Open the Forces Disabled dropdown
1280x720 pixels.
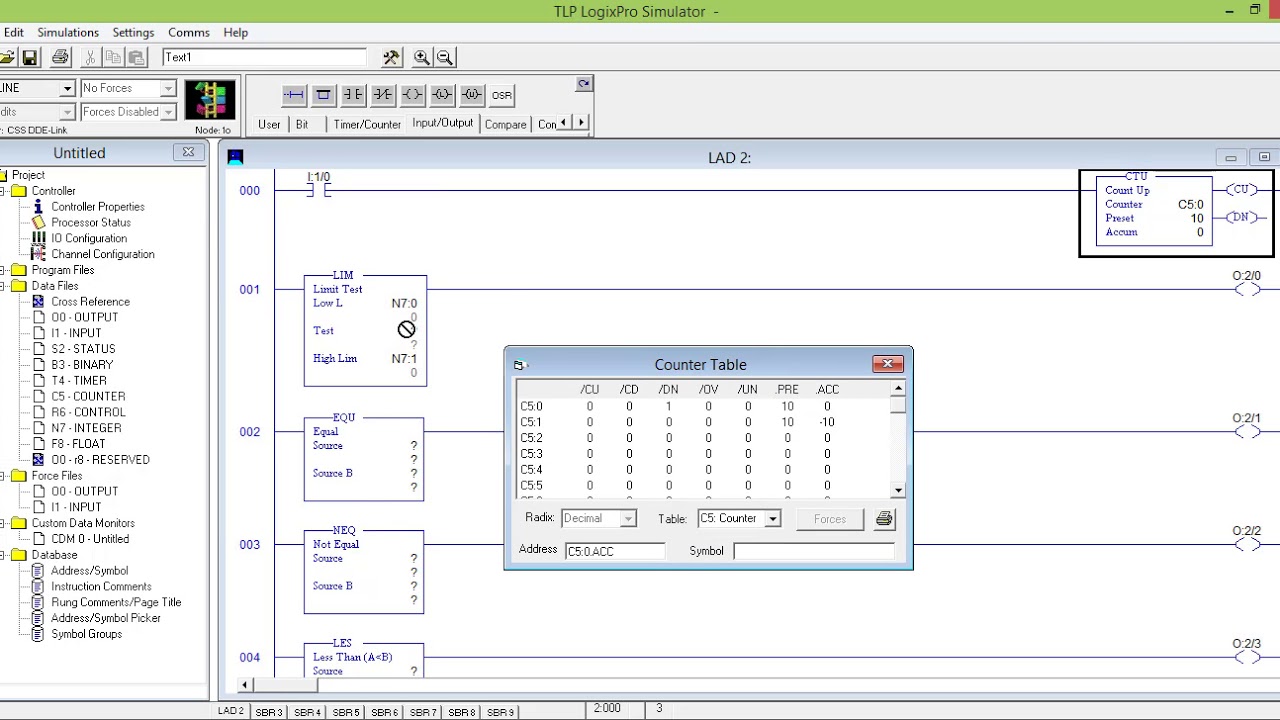tap(167, 112)
